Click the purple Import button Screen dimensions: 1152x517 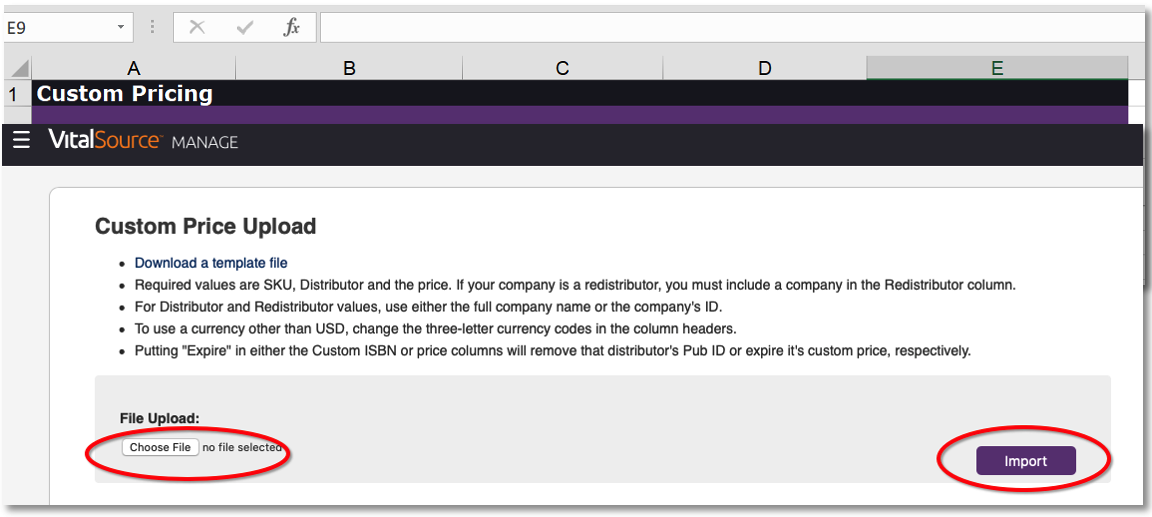point(1026,460)
